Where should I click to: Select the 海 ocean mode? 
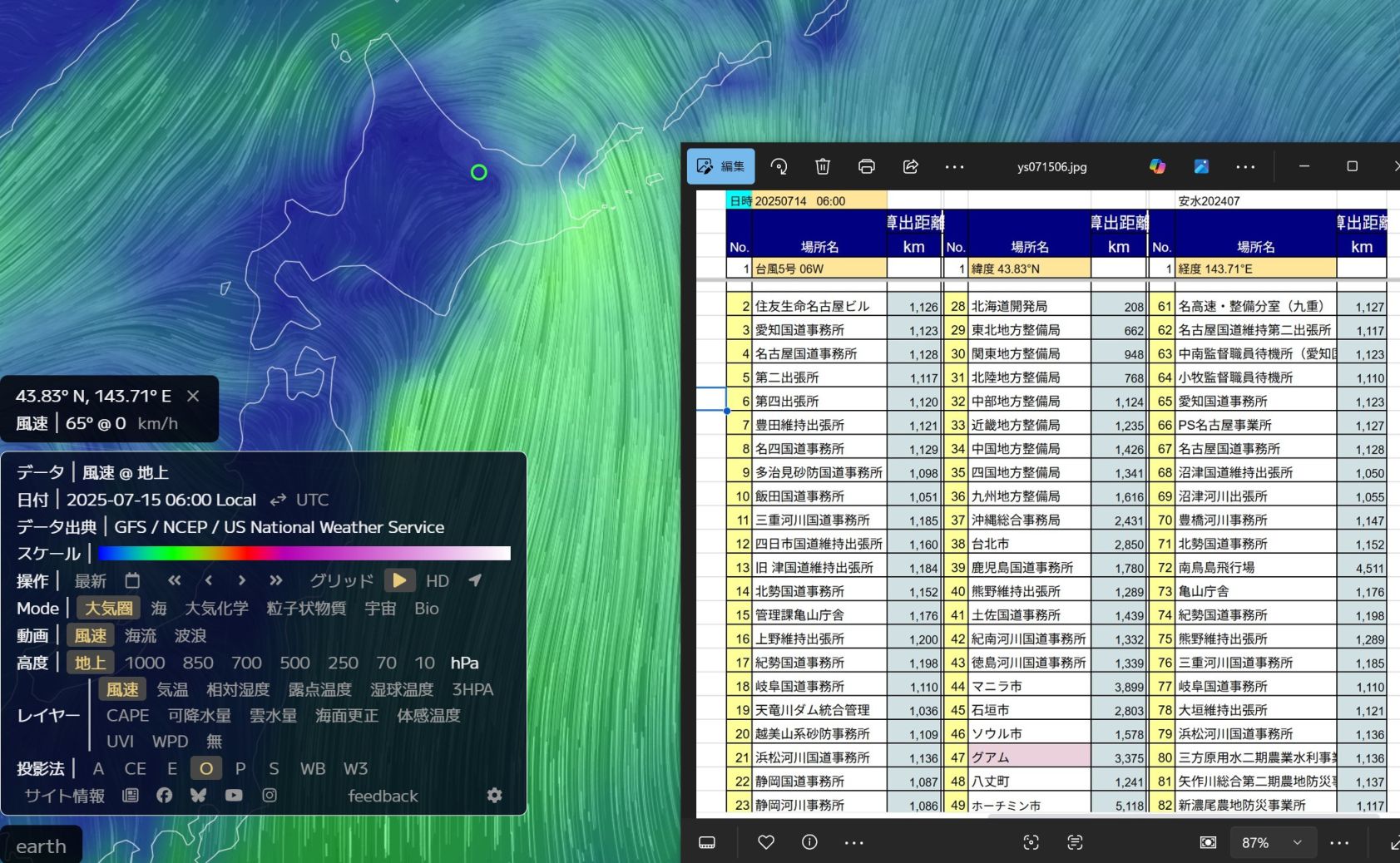click(x=159, y=608)
